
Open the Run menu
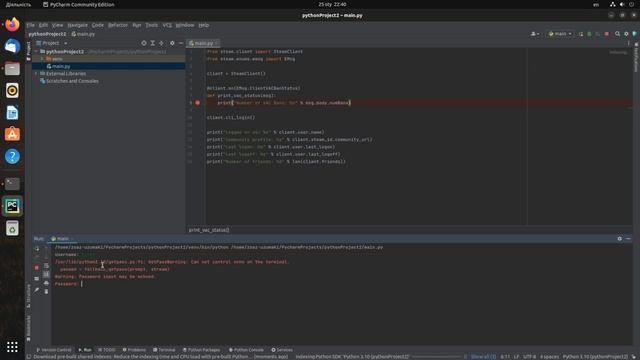(137, 25)
